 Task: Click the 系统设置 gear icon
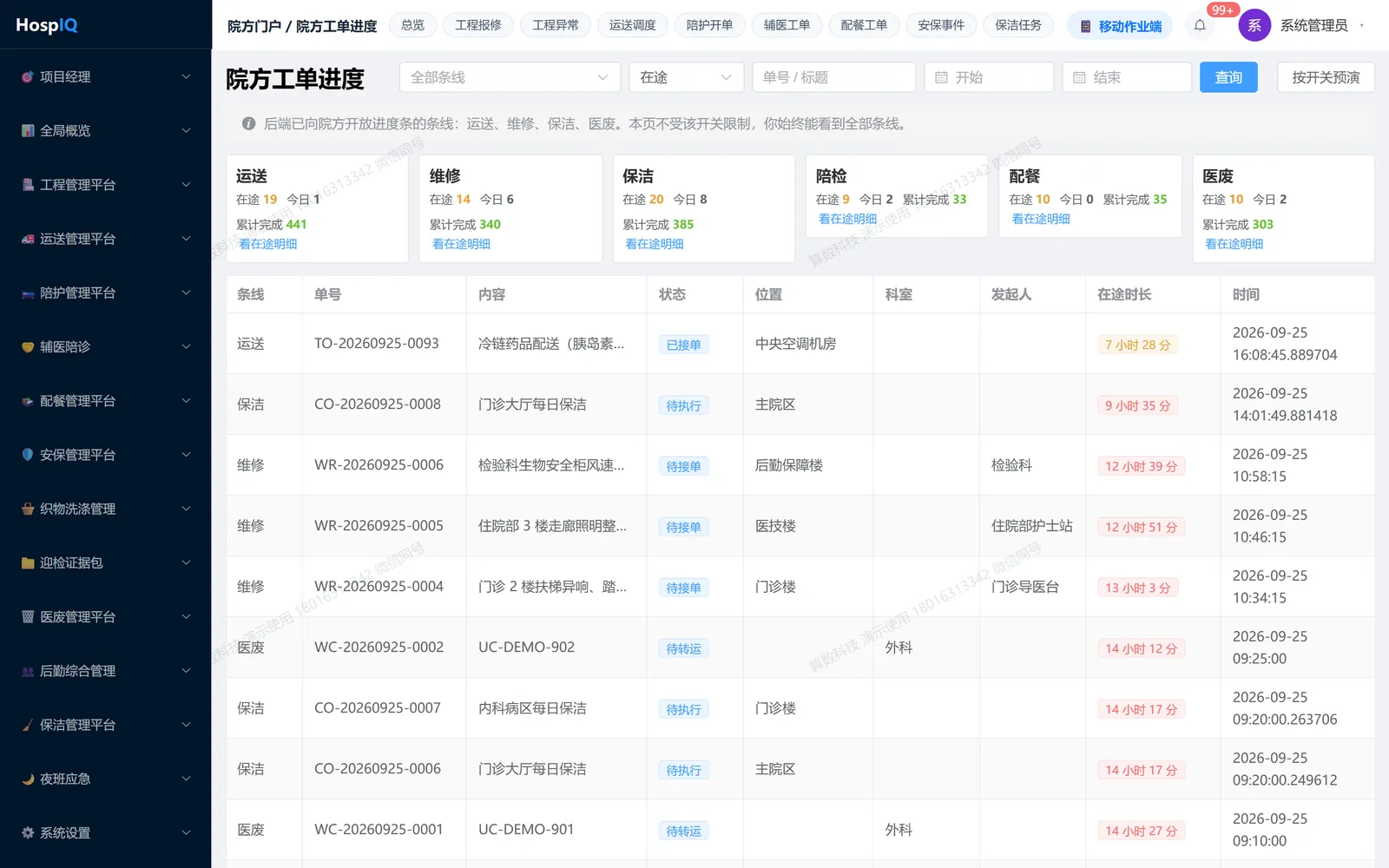coord(28,832)
